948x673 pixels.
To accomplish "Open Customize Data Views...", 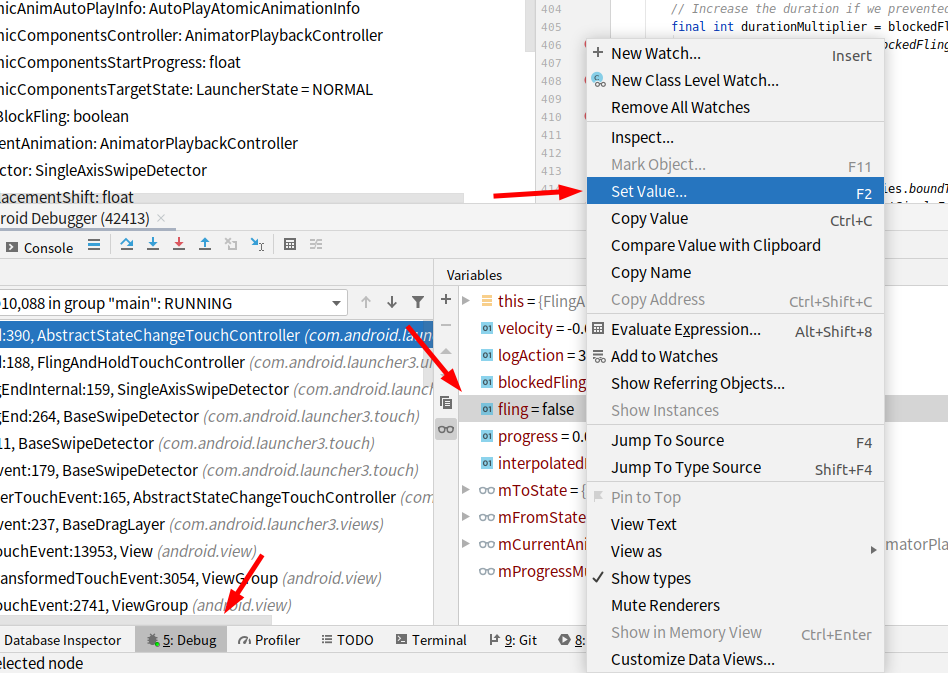I will tap(735, 659).
